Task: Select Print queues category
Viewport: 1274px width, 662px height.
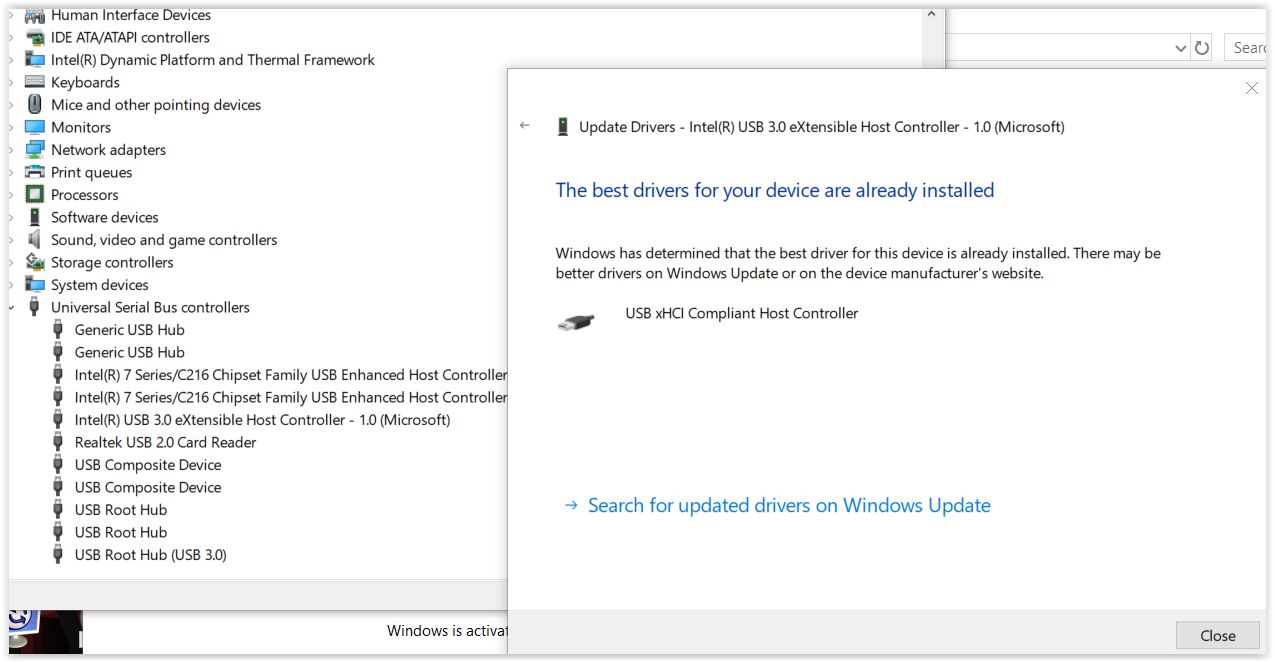Action: click(91, 172)
